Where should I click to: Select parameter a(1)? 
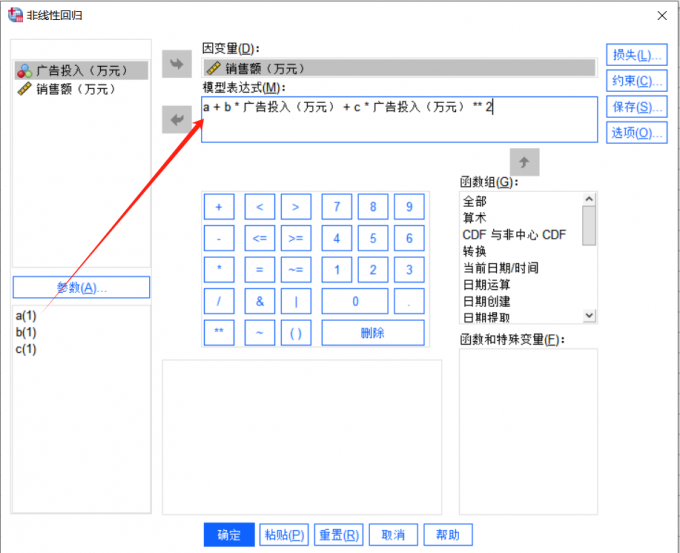26,316
